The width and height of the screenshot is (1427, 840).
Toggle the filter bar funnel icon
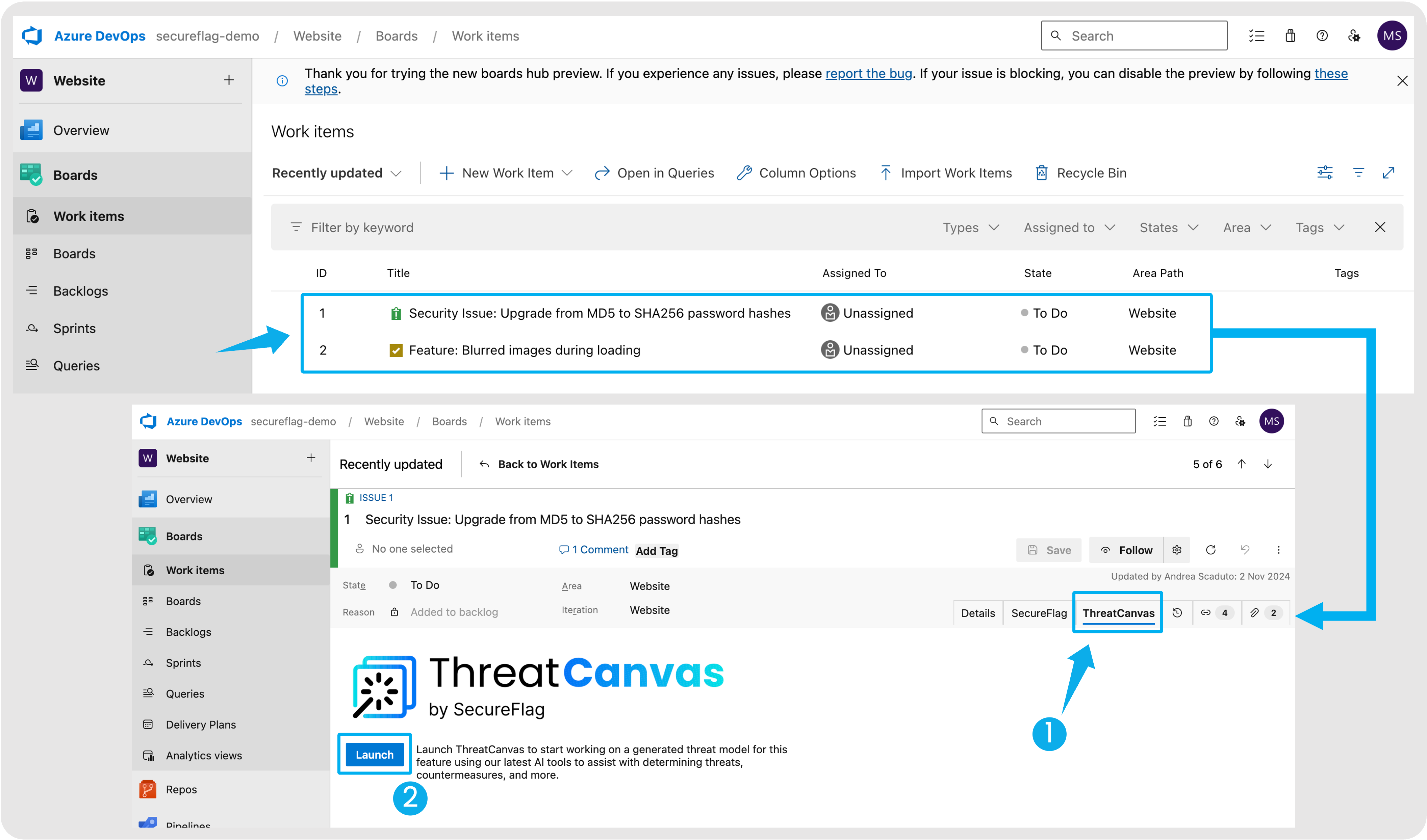point(1358,173)
